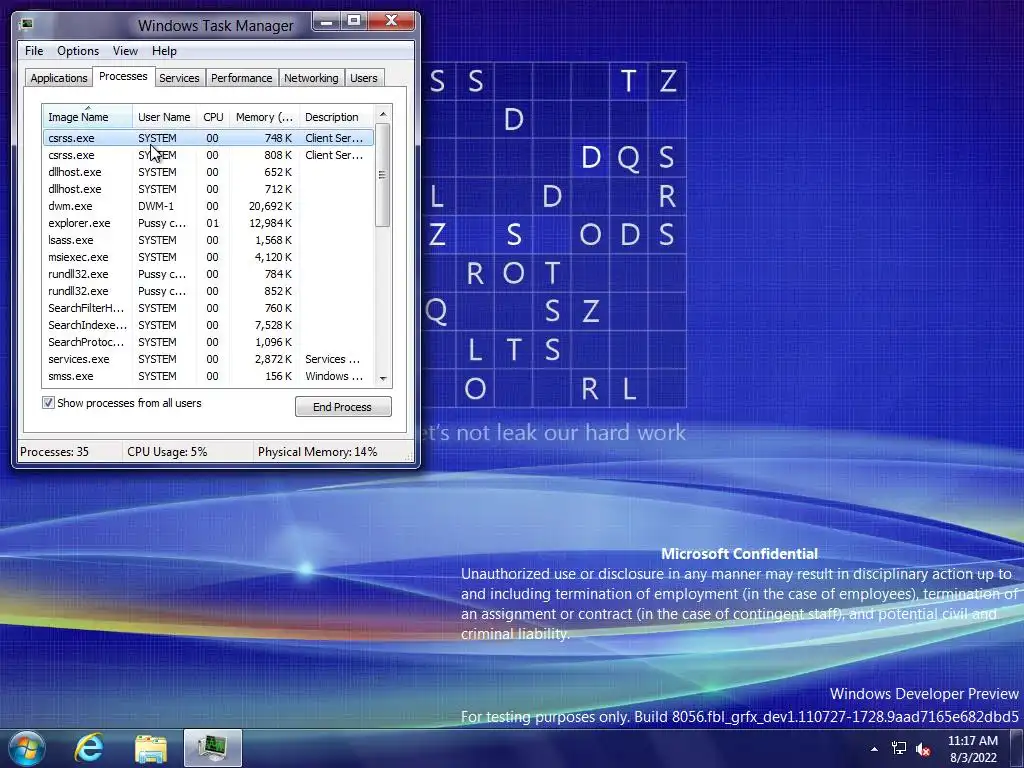Sort by CPU column header
1024x768 pixels.
click(213, 117)
